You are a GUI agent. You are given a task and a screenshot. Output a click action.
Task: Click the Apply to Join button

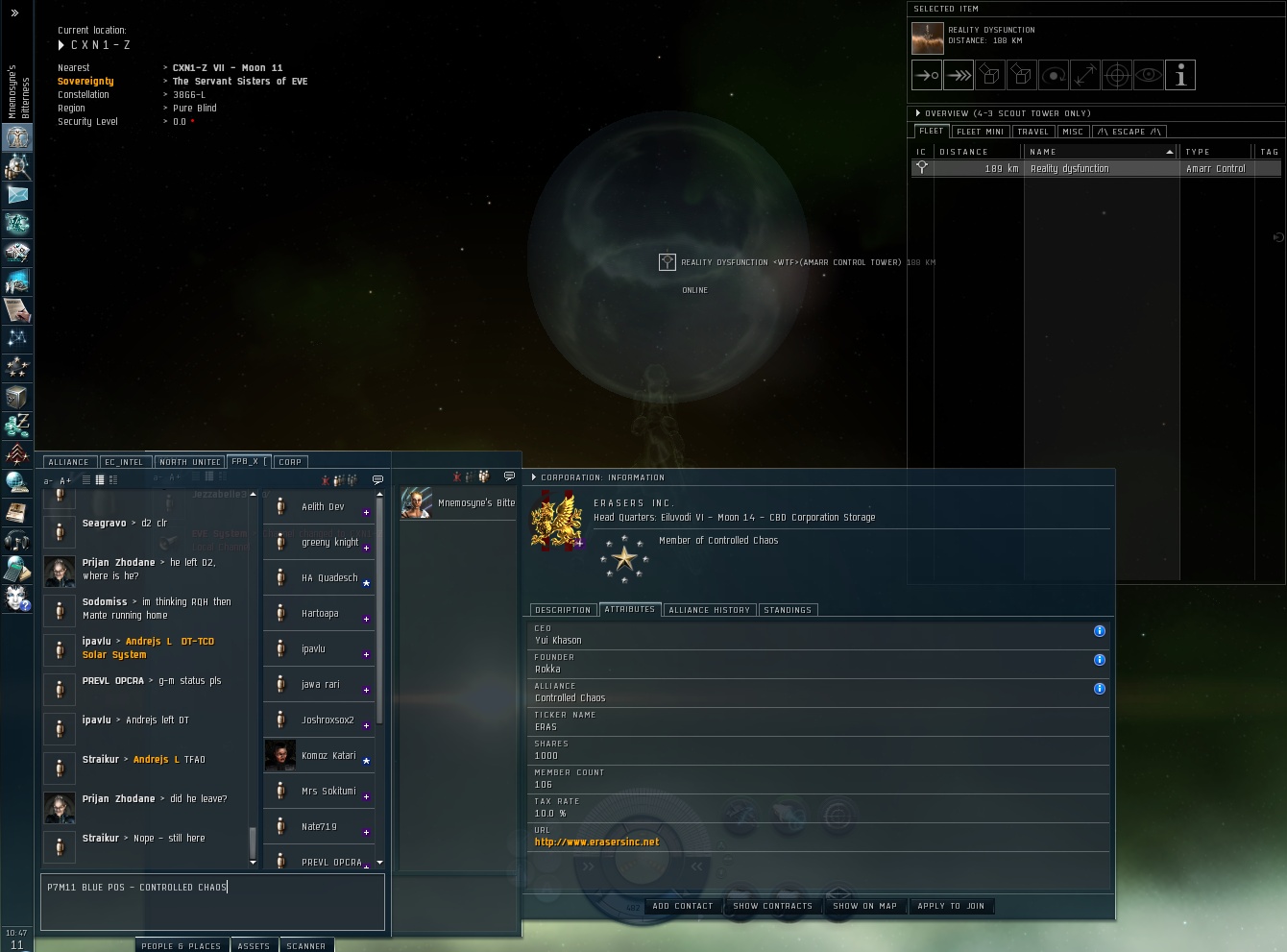951,906
